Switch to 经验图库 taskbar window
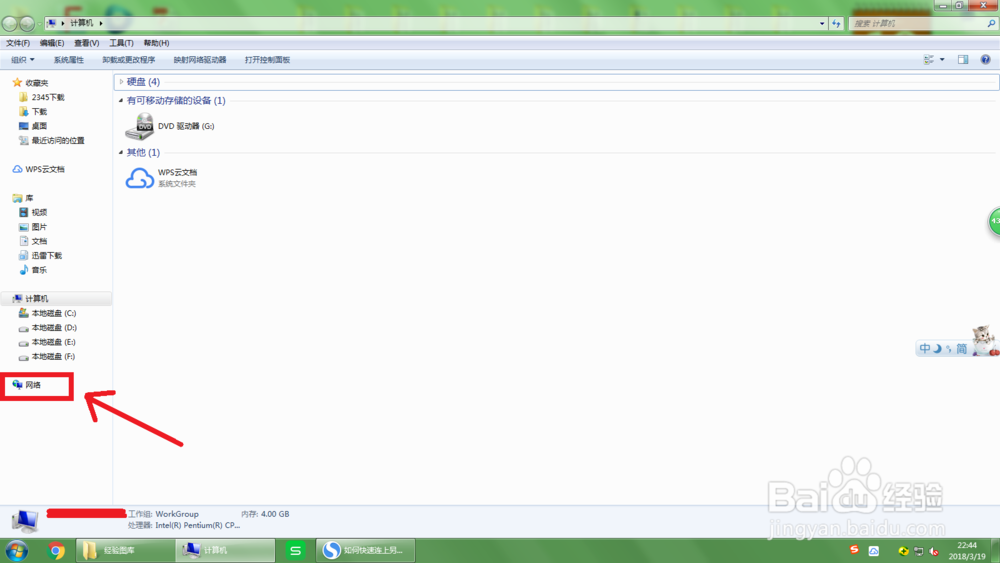 click(x=126, y=550)
